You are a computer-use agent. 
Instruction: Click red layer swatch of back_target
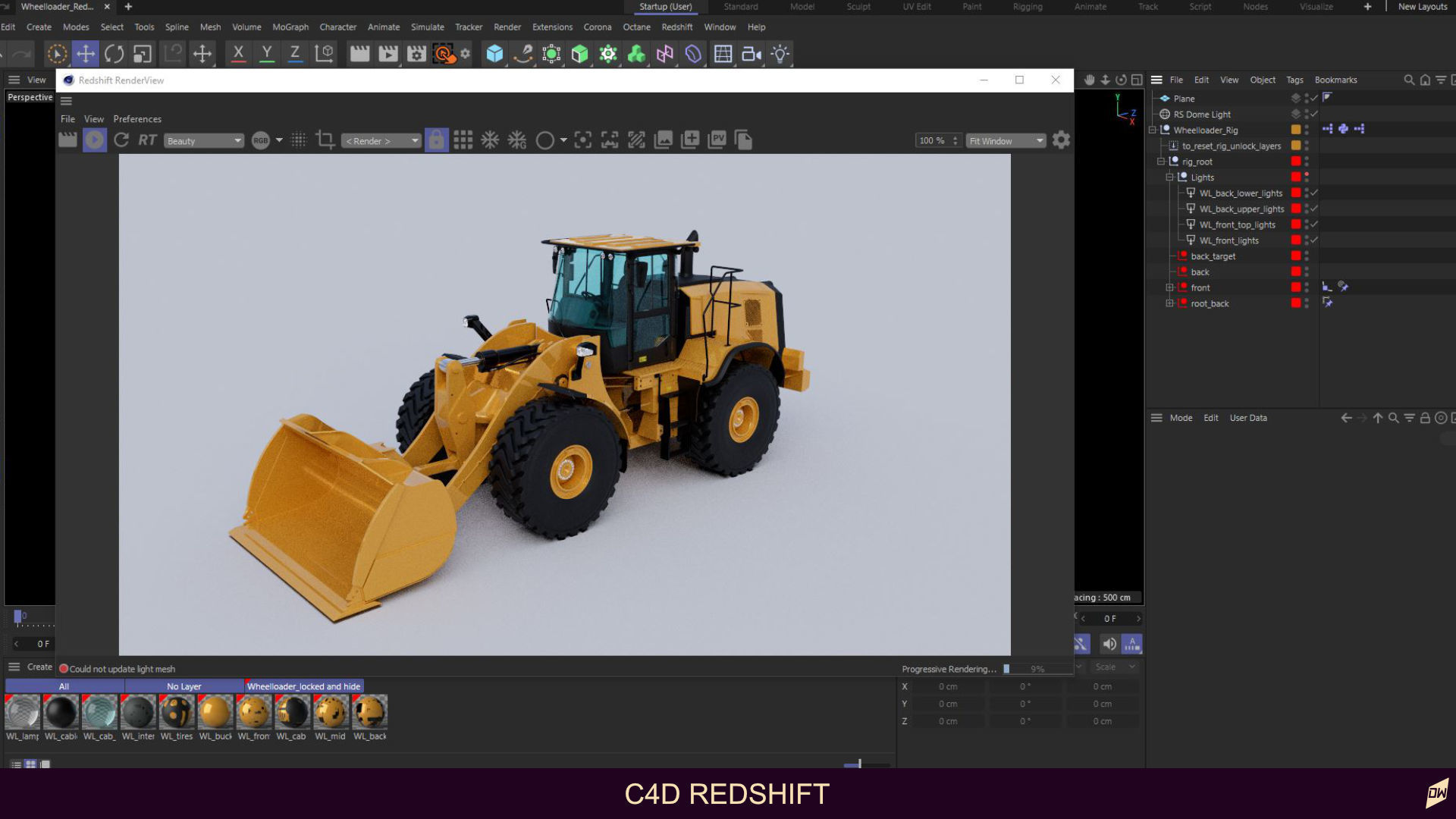(1296, 256)
